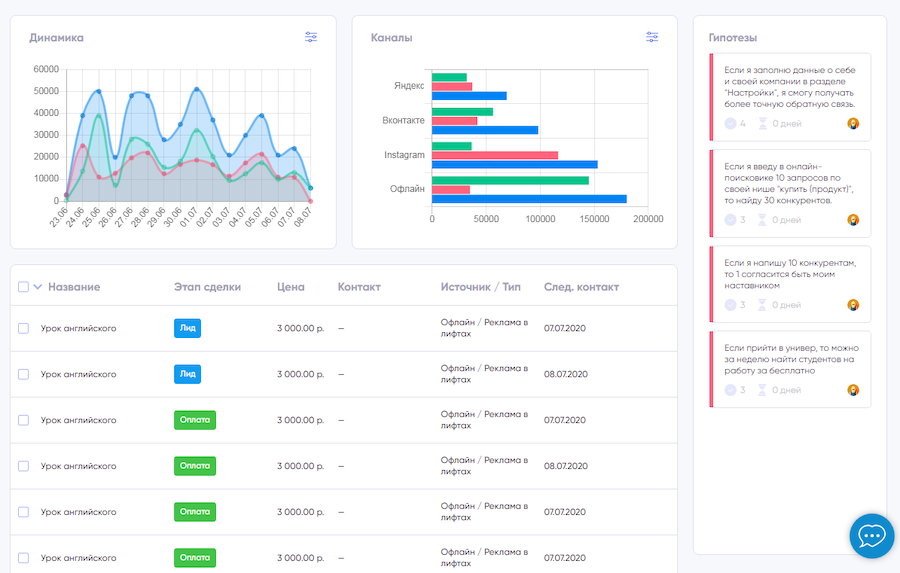Open filter settings icon in Каналы panel
Viewport: 900px width, 573px height.
pos(652,37)
